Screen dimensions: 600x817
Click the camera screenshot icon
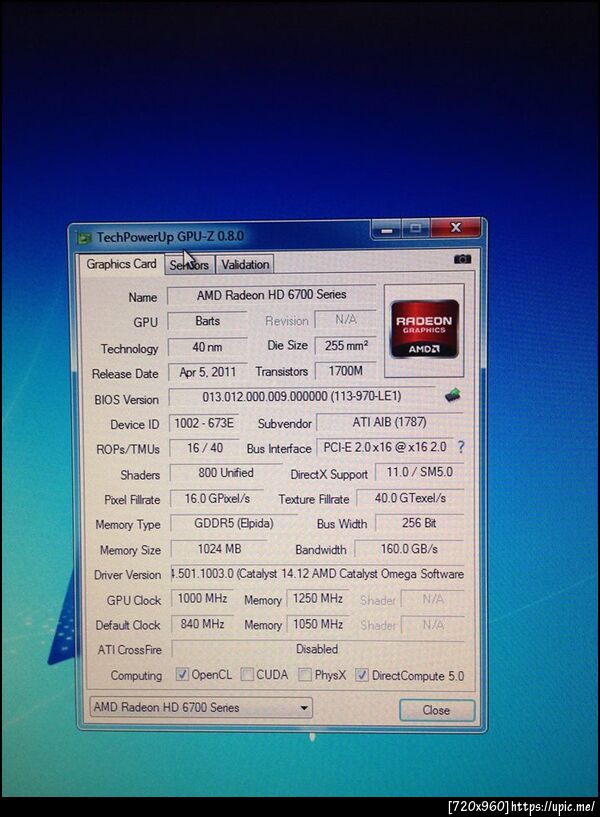[462, 259]
